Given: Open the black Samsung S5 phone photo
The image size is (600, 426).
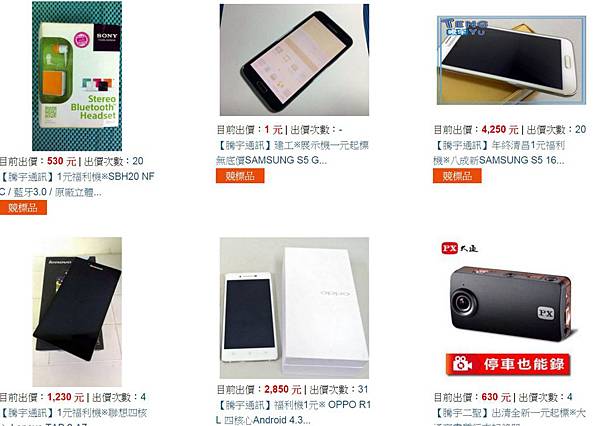Looking at the screenshot, I should tap(294, 60).
